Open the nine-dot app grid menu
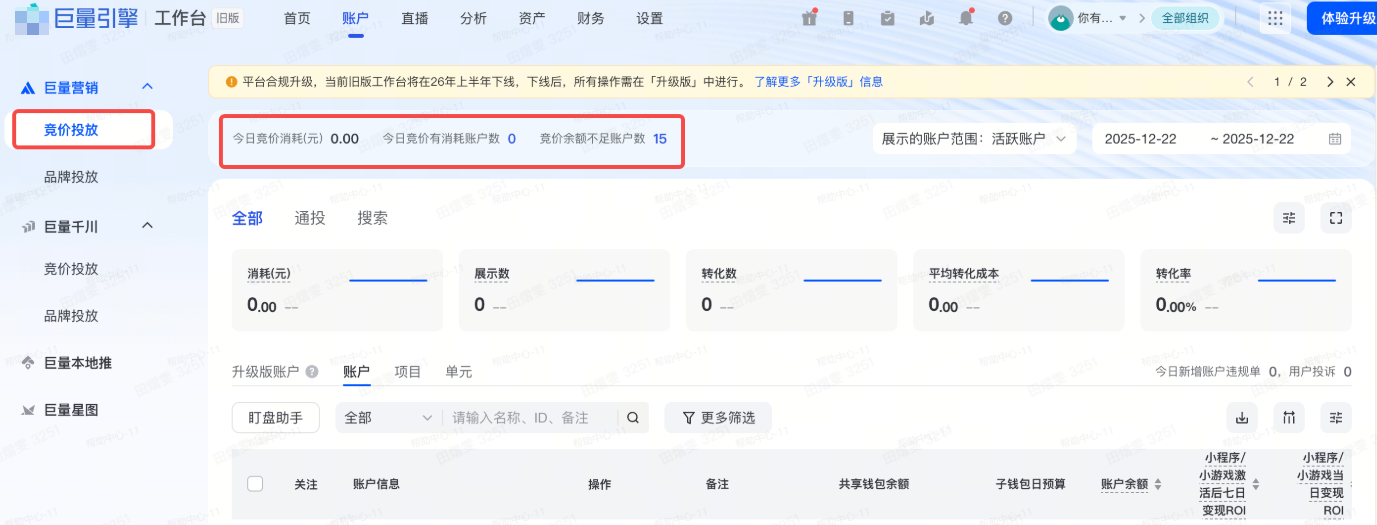 (1275, 18)
